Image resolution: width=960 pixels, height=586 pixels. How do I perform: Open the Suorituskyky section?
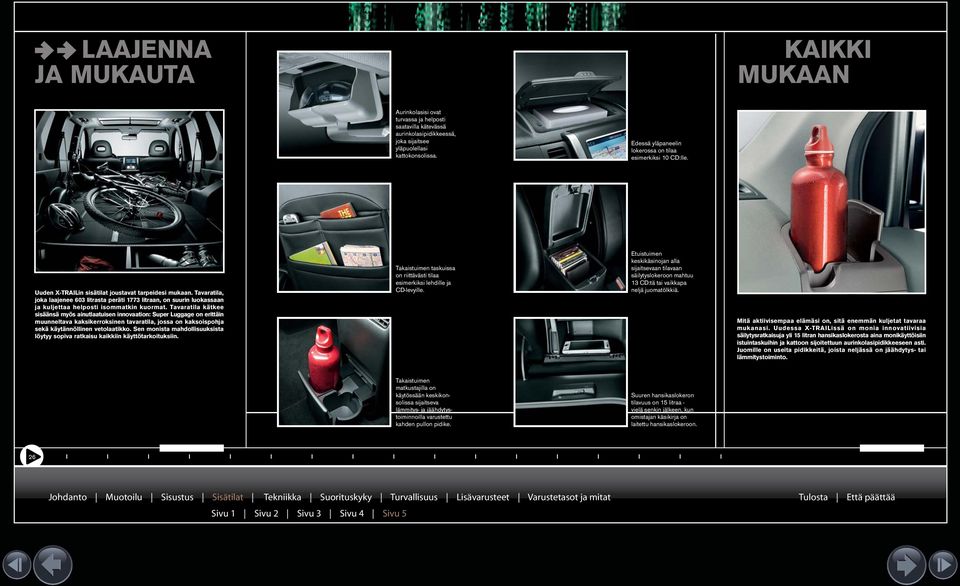click(346, 497)
